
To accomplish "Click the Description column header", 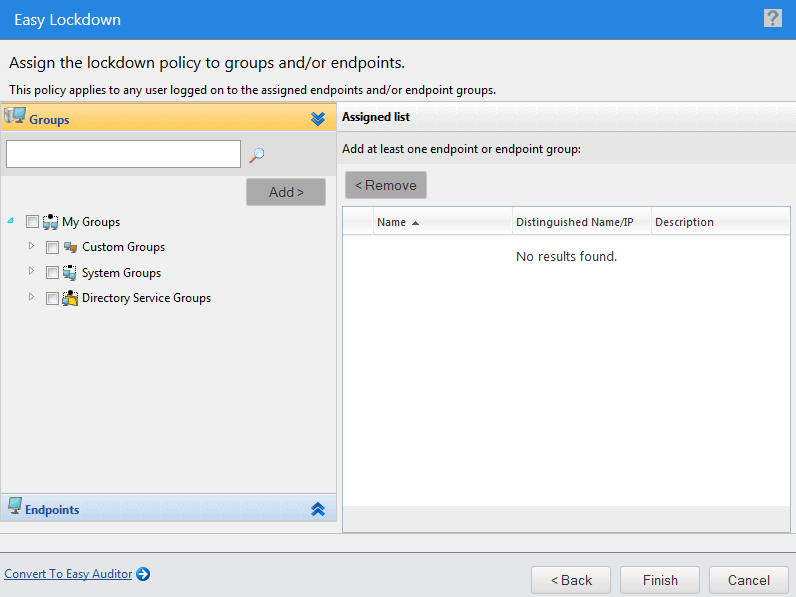I will click(x=720, y=222).
